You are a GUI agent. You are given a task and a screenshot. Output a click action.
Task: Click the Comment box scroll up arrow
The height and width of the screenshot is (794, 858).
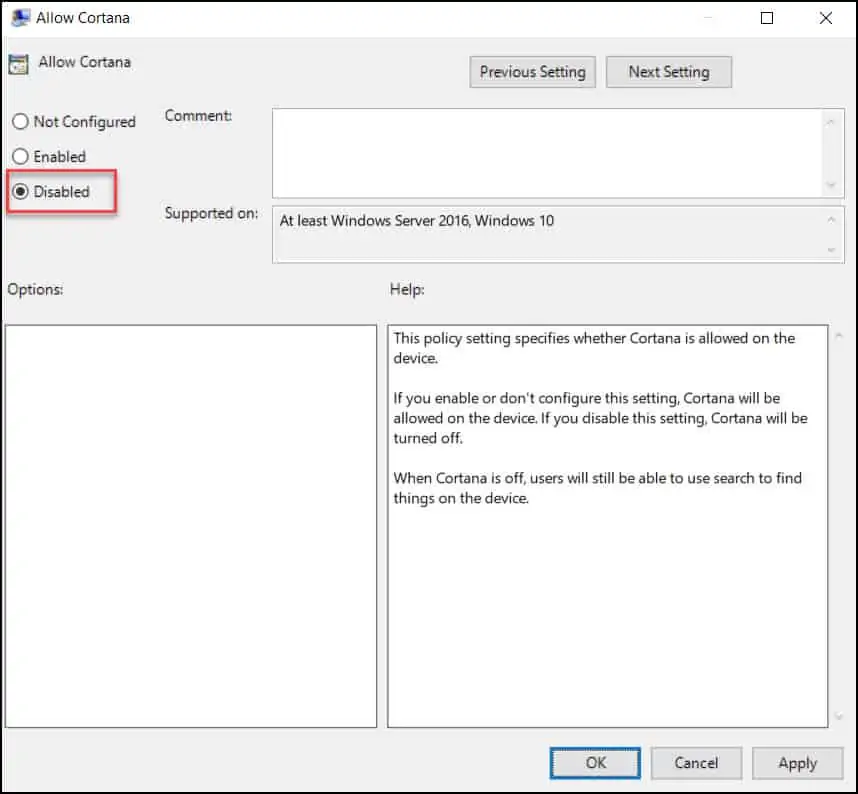831,122
